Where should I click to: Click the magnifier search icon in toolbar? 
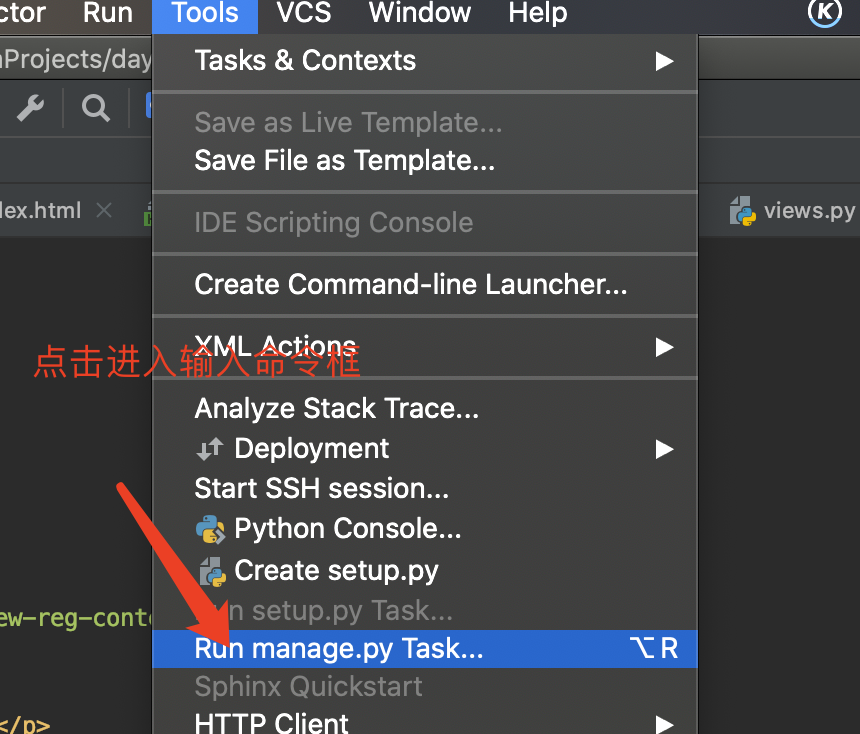(96, 108)
